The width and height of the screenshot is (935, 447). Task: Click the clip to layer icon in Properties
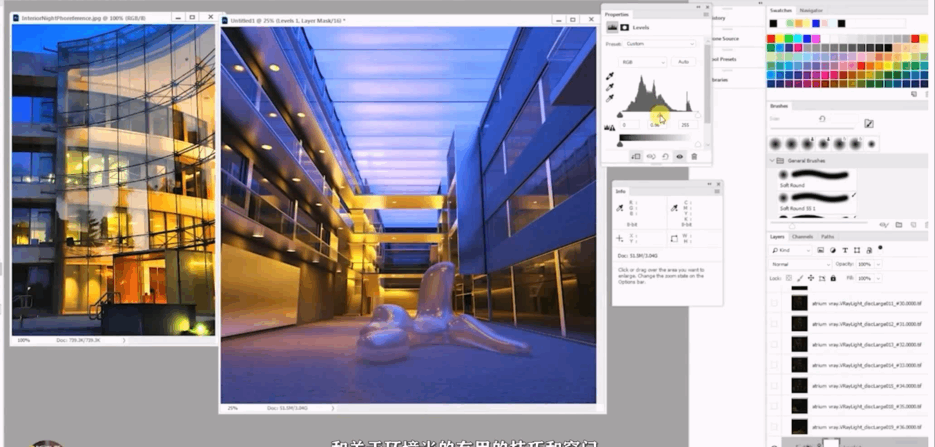[636, 157]
